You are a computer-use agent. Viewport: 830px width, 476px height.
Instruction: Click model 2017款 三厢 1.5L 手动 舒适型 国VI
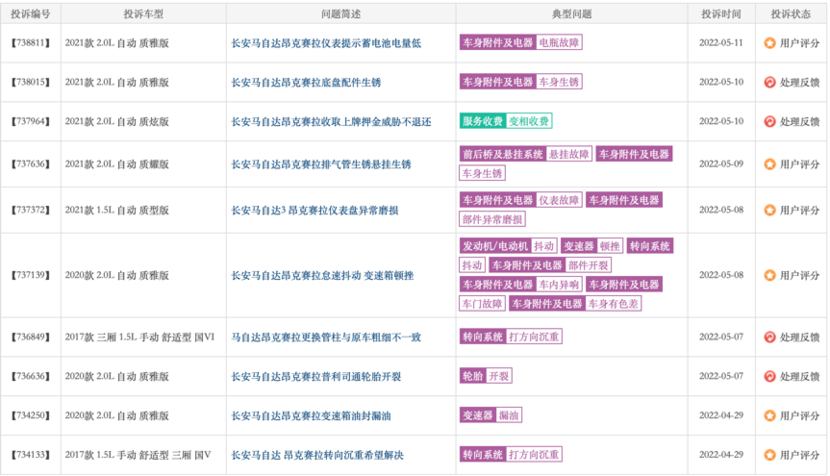tap(140, 337)
